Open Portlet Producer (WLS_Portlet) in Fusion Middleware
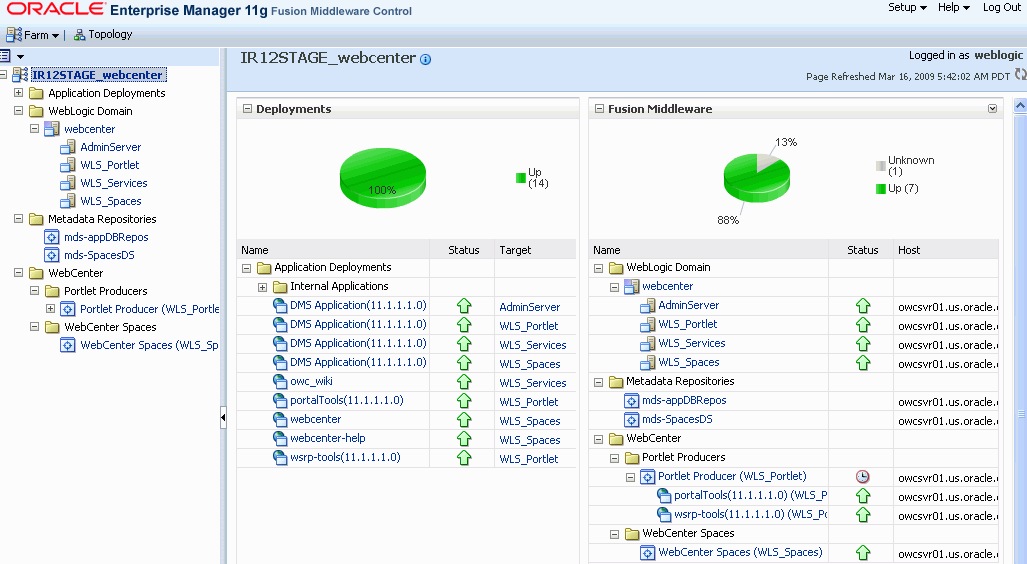This screenshot has height=564, width=1027. [x=732, y=476]
